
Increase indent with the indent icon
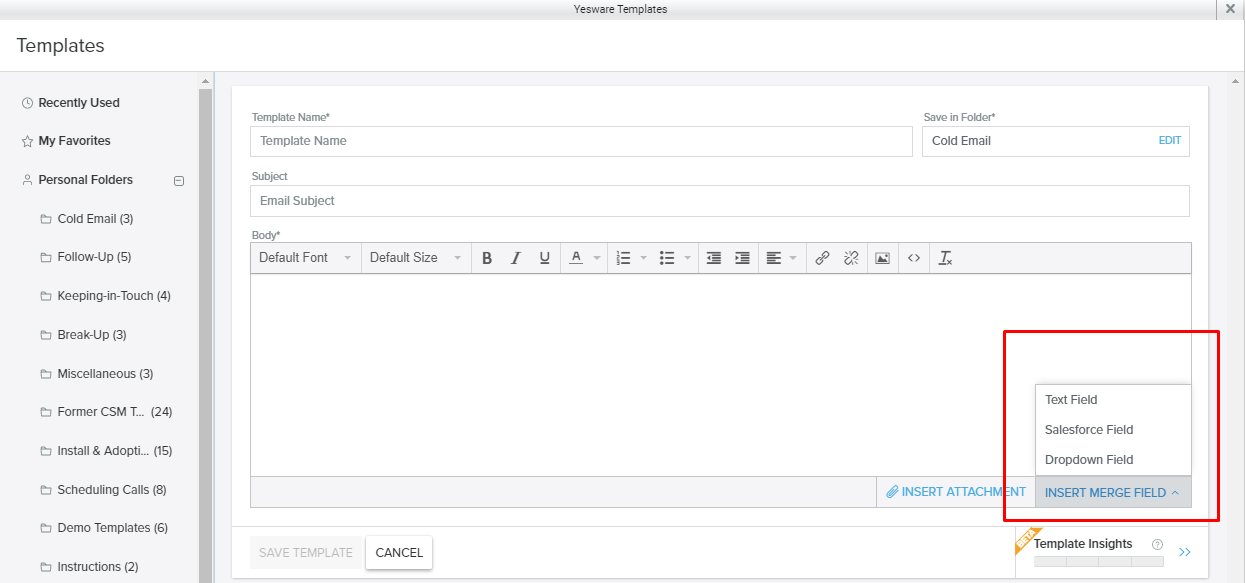[x=742, y=258]
